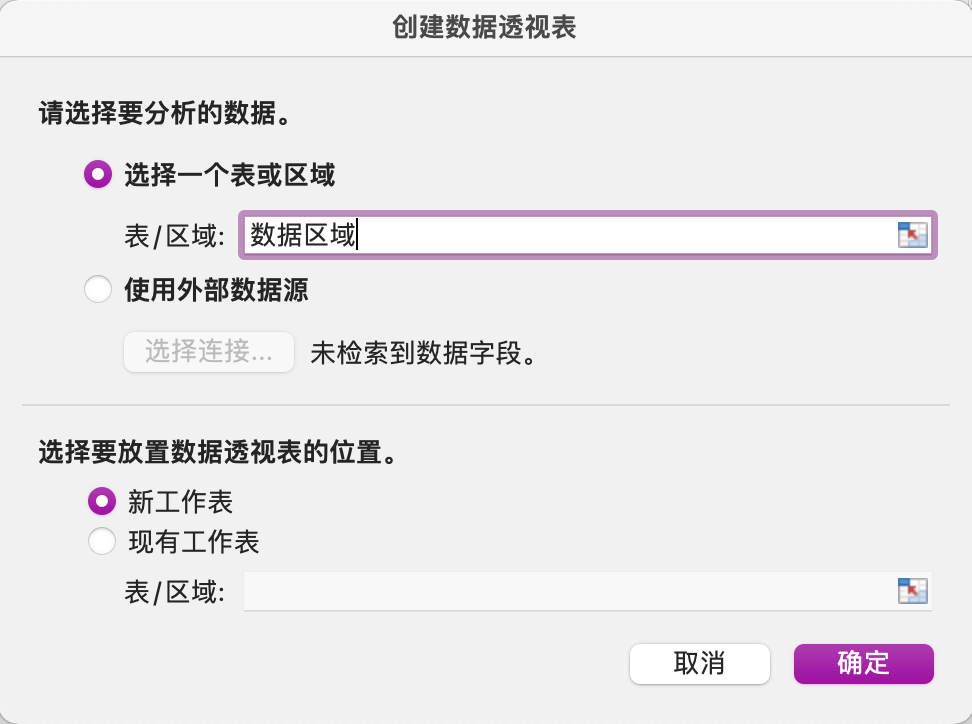The height and width of the screenshot is (724, 972).
Task: Choose the 新工作表 radio option
Action: (102, 500)
